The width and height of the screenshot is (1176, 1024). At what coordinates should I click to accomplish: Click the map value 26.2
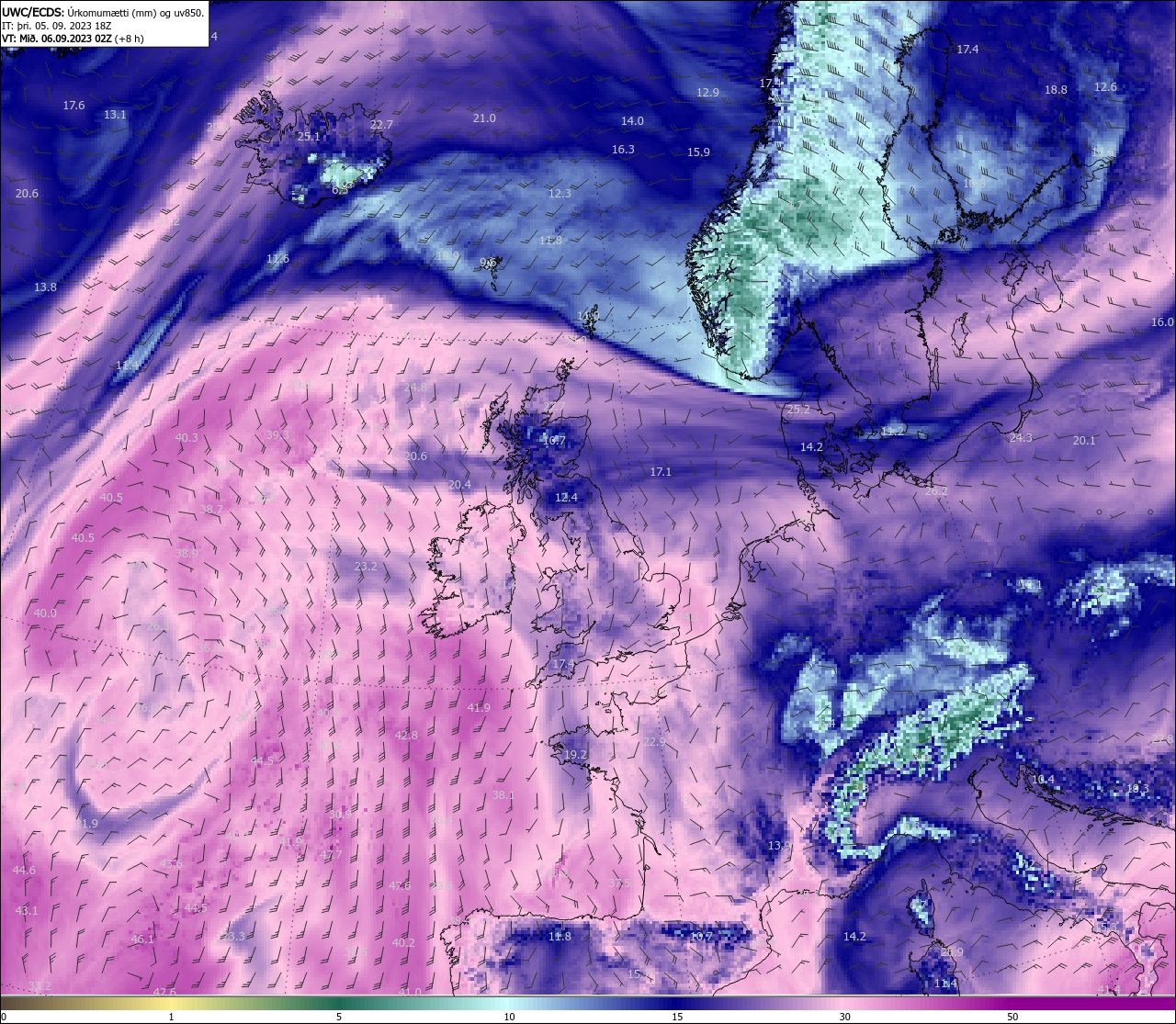[x=936, y=492]
